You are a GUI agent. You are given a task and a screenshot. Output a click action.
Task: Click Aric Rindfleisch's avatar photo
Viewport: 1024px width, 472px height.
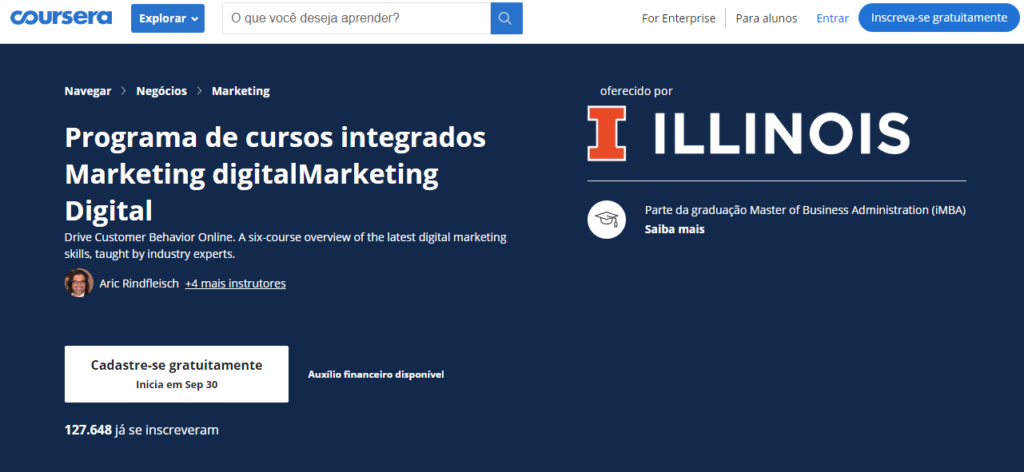click(79, 283)
